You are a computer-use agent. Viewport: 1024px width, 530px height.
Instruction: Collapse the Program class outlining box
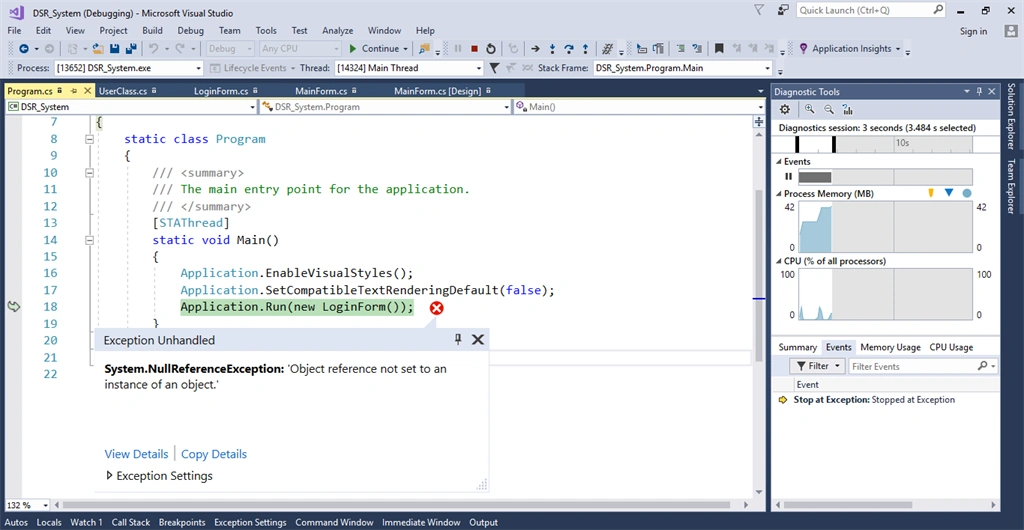(89, 139)
